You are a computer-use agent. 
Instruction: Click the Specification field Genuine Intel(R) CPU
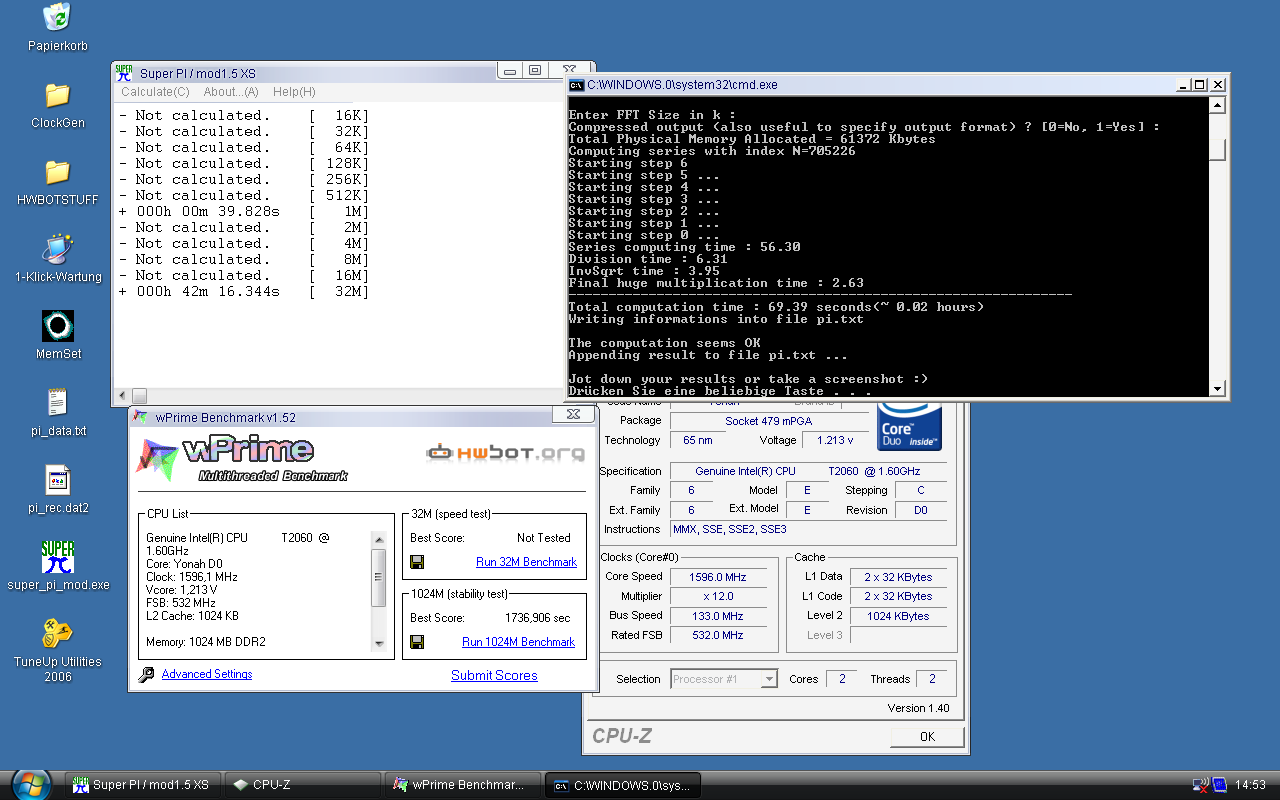coord(808,471)
